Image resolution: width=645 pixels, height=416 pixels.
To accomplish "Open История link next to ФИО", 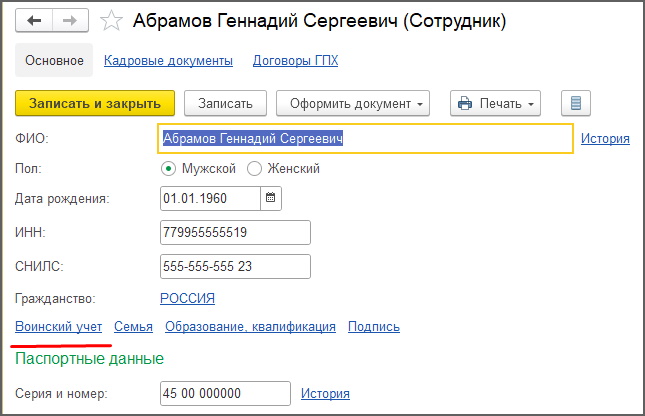I will [605, 139].
